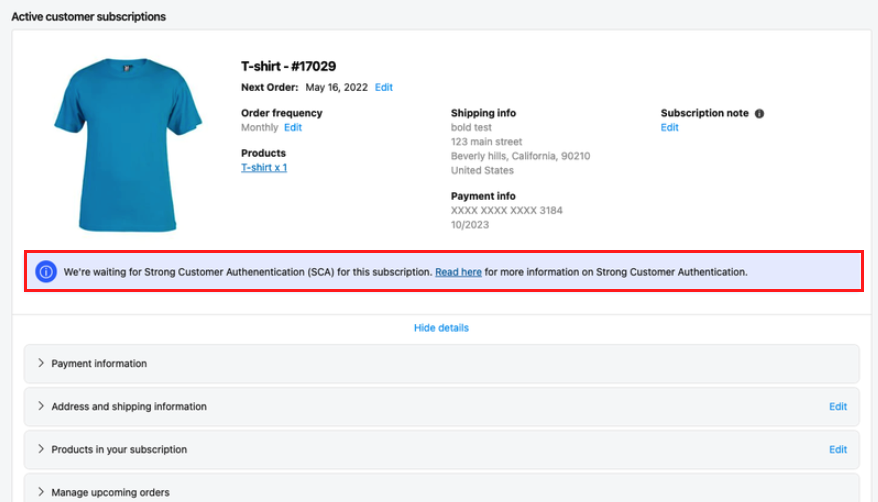Click the blue info icon in SCA banner
Viewport: 878px width, 502px height.
[46, 272]
